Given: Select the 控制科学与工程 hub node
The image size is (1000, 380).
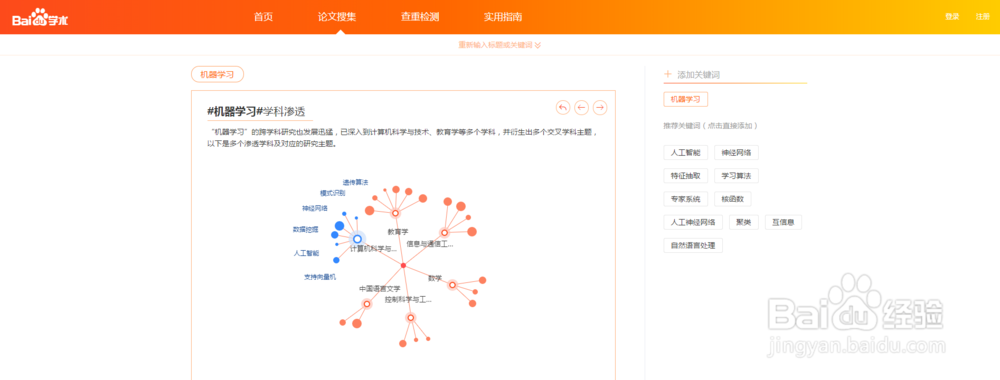Looking at the screenshot, I should tap(411, 318).
